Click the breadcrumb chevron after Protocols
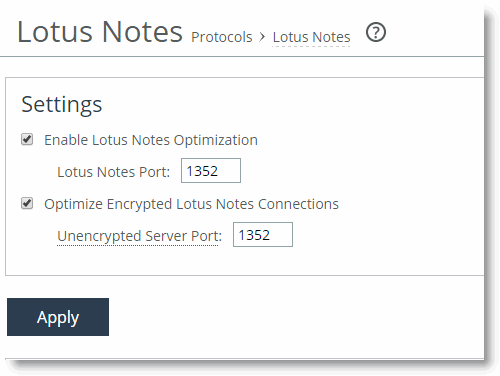 [262, 37]
